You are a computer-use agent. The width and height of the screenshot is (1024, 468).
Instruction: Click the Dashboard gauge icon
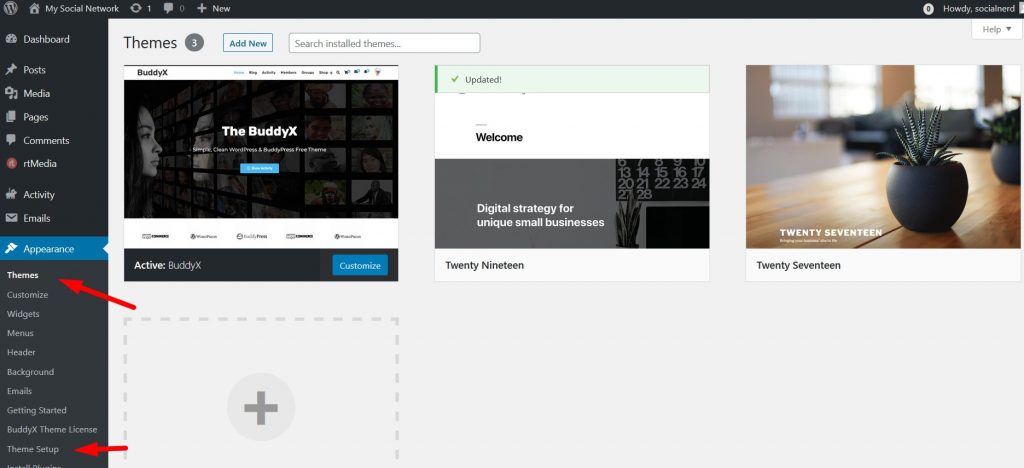point(11,39)
